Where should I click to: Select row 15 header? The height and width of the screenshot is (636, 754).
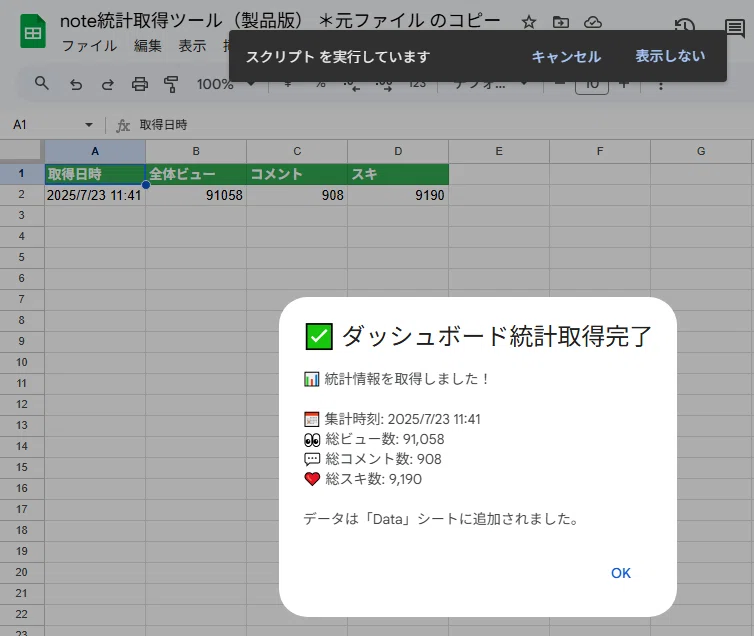22,467
